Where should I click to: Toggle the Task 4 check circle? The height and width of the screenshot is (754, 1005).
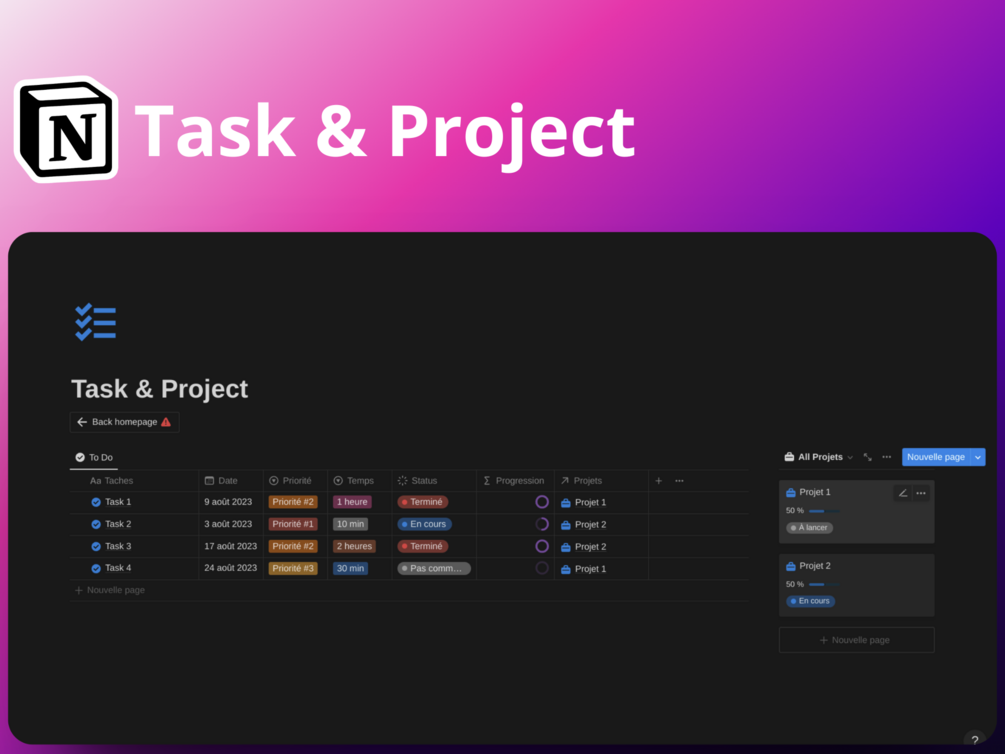96,568
